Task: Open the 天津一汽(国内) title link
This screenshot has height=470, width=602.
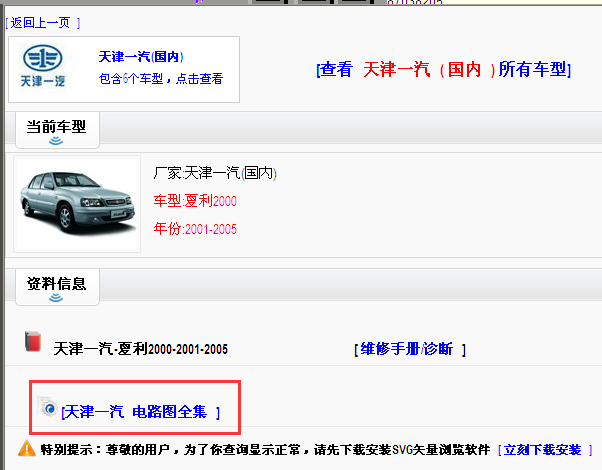Action: click(x=141, y=57)
